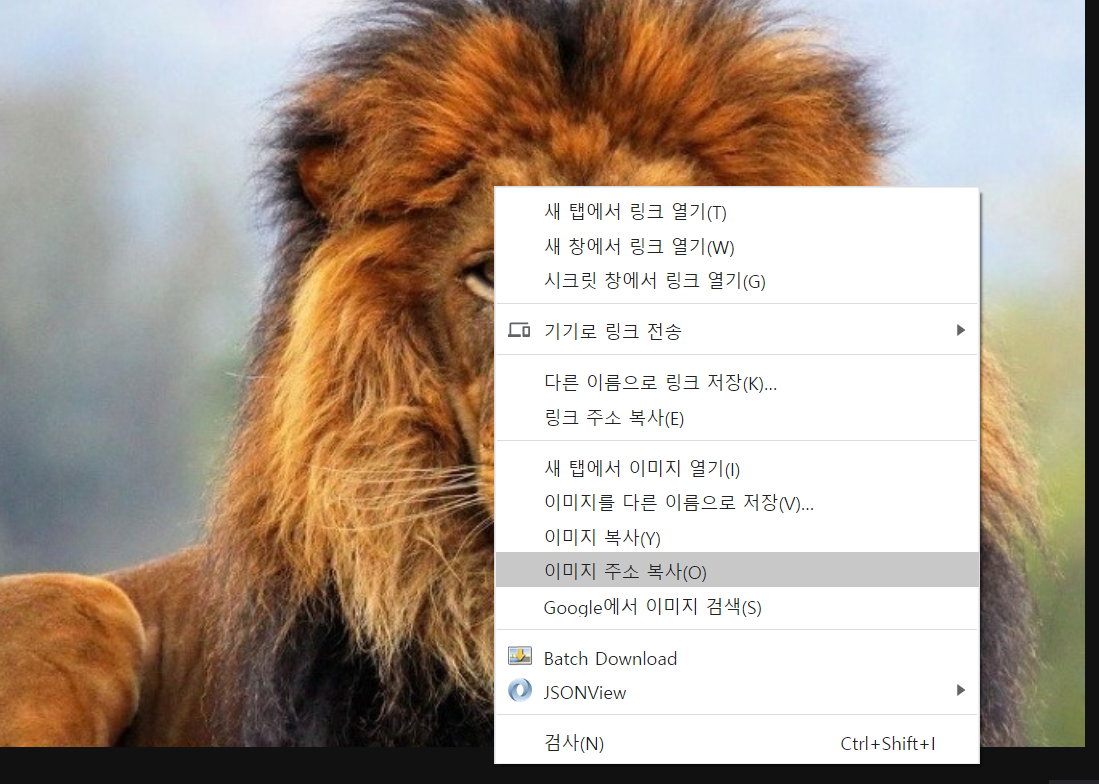Open image in new tab 새 탭에서 이미지 열기(I)

pos(737,468)
